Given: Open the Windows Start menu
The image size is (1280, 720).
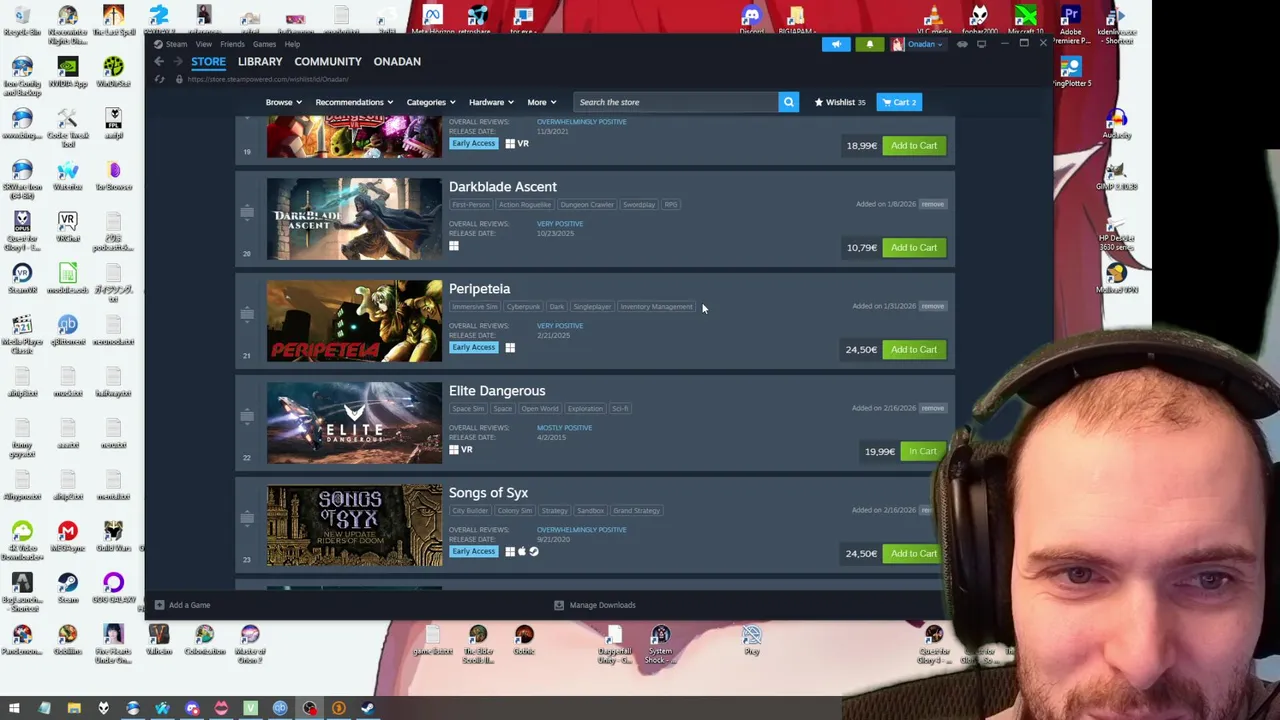Looking at the screenshot, I should click(x=14, y=708).
